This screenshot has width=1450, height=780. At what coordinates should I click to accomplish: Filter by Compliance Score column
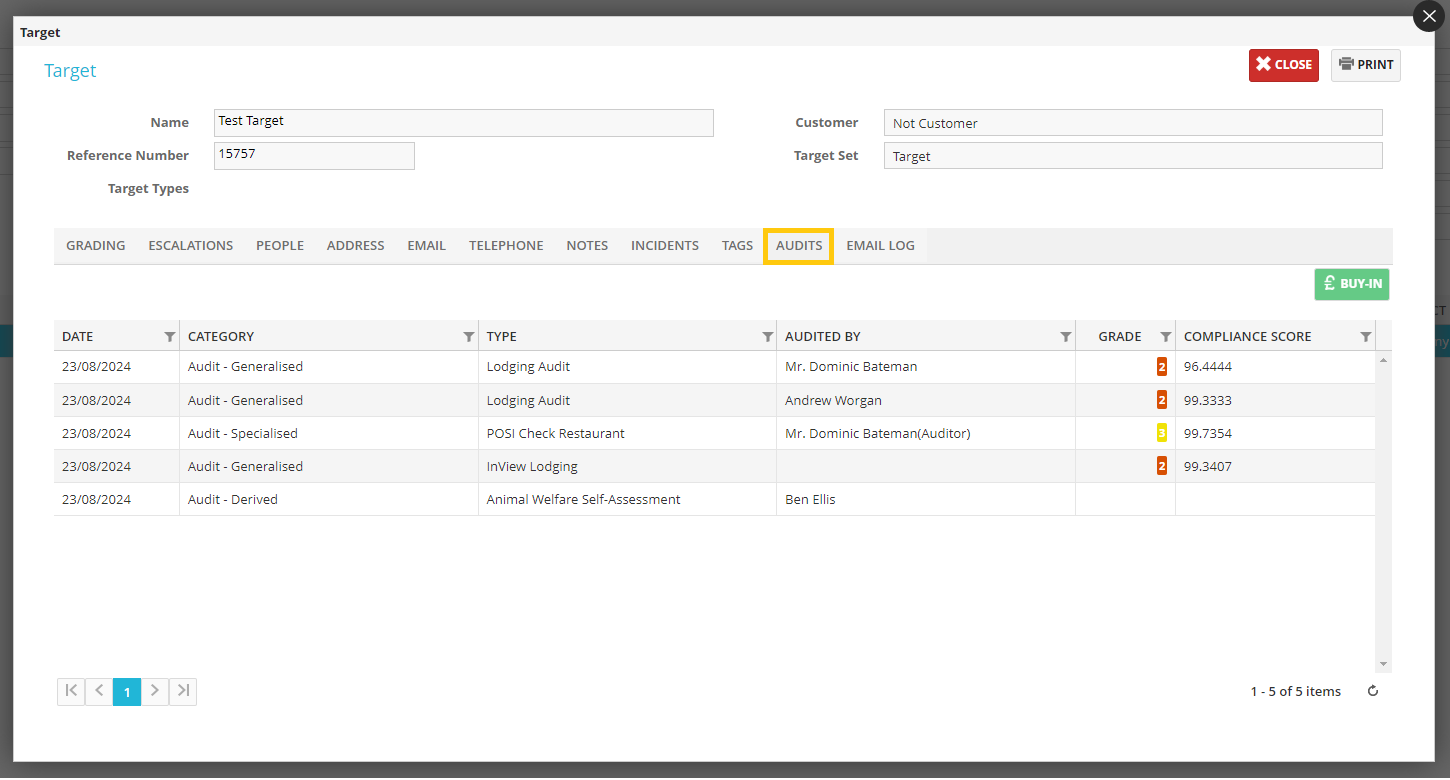click(x=1365, y=337)
